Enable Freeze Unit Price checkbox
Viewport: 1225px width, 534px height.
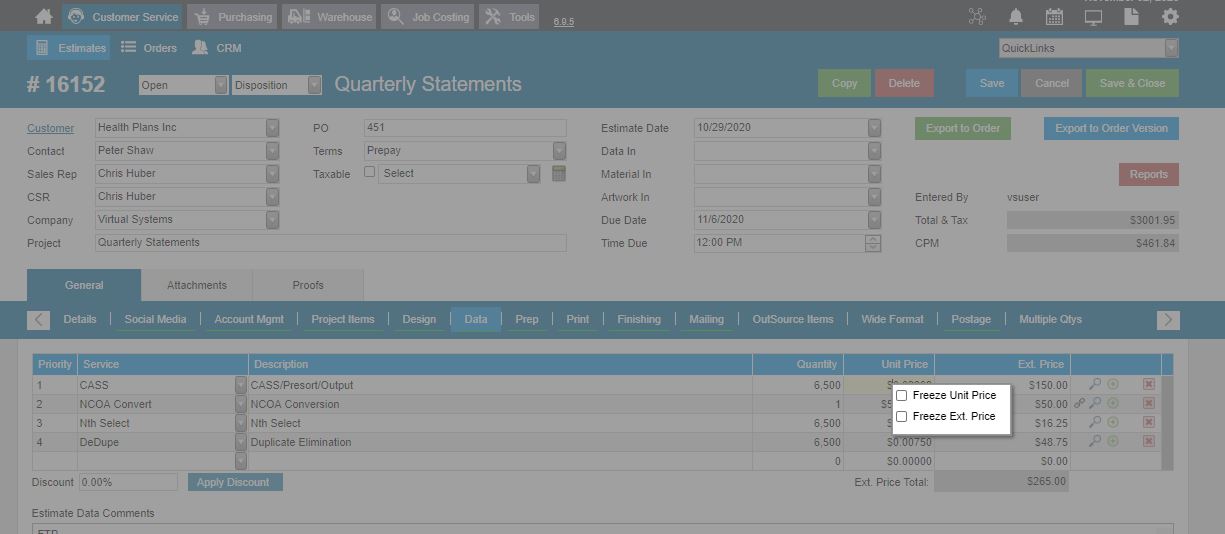(902, 395)
